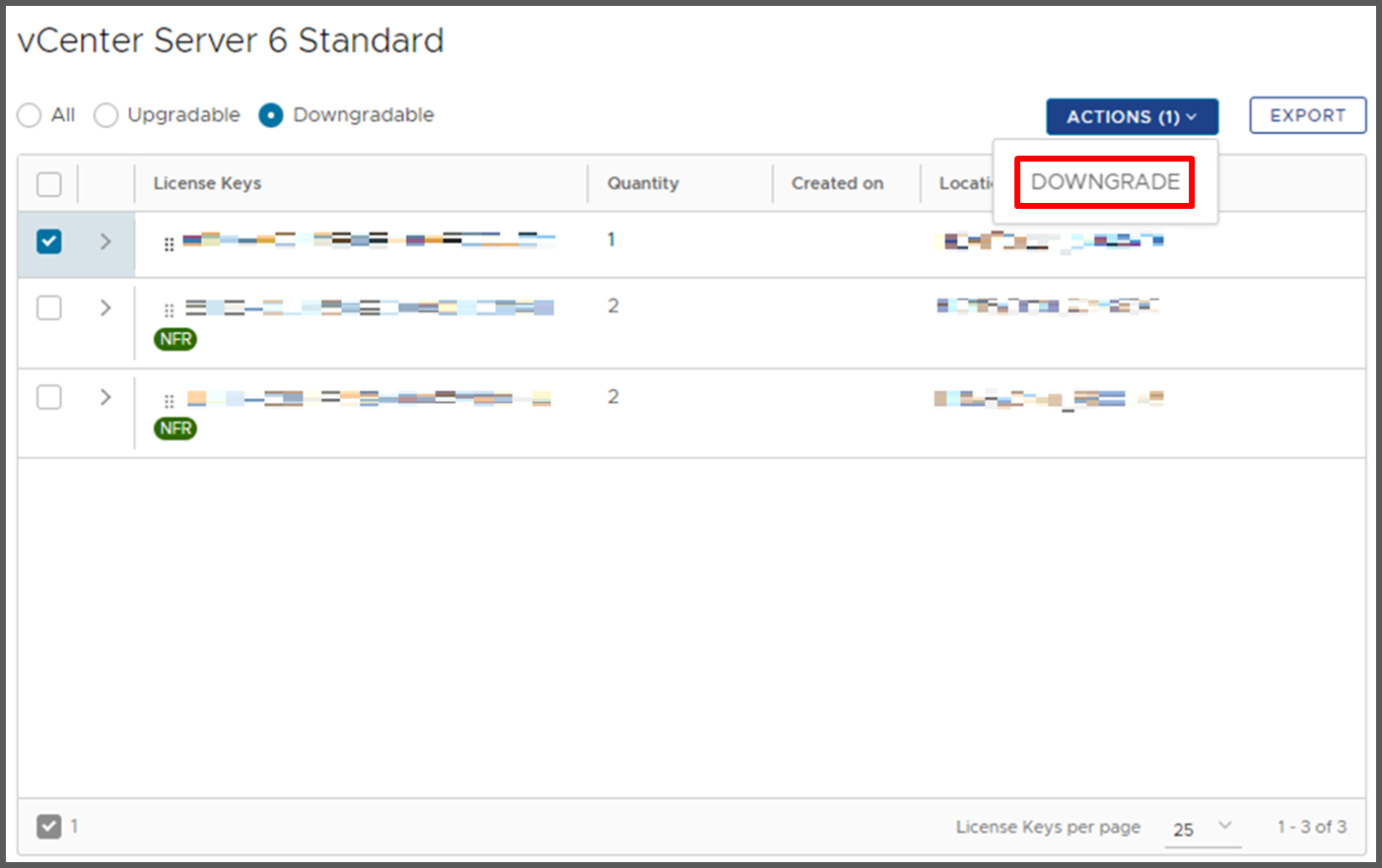
Task: Open the ACTIONS (1) dropdown
Action: (x=1132, y=116)
